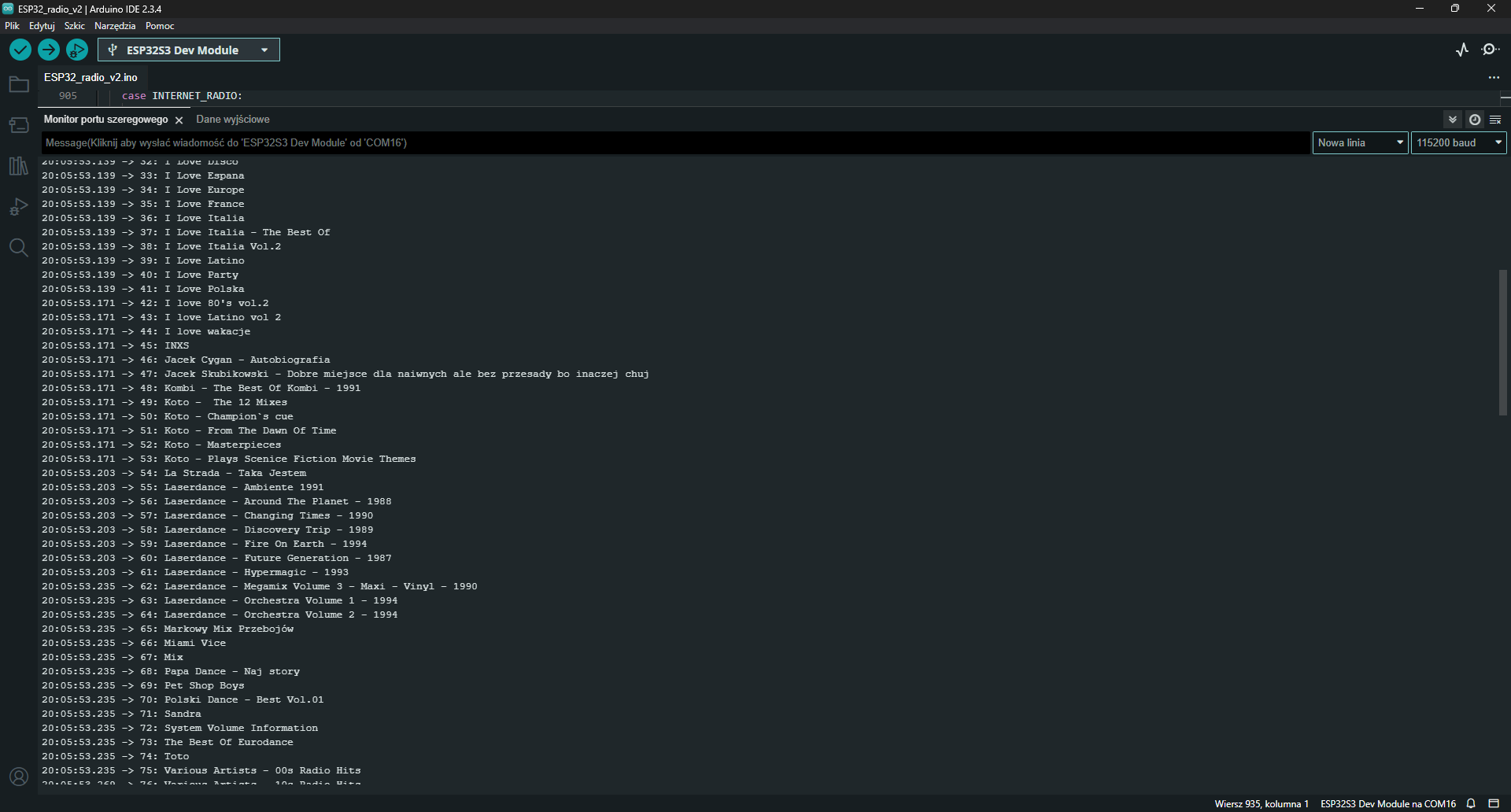Click the line '69: Pet Shop Boys'

coord(143,685)
